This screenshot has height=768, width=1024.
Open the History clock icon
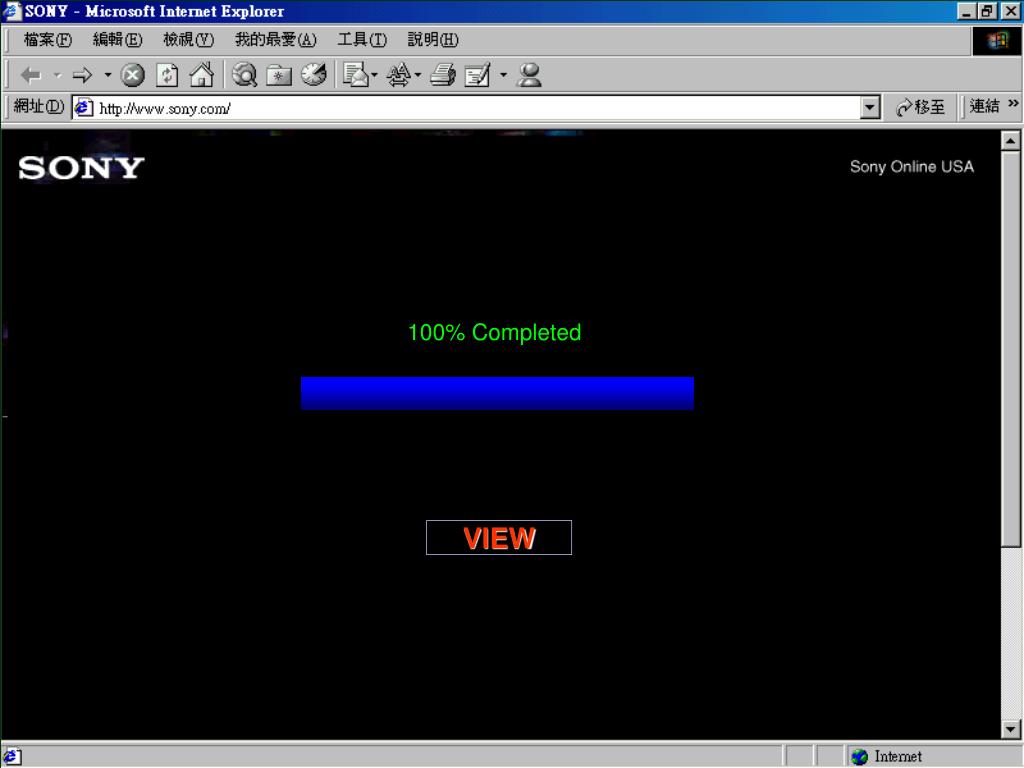click(x=314, y=74)
